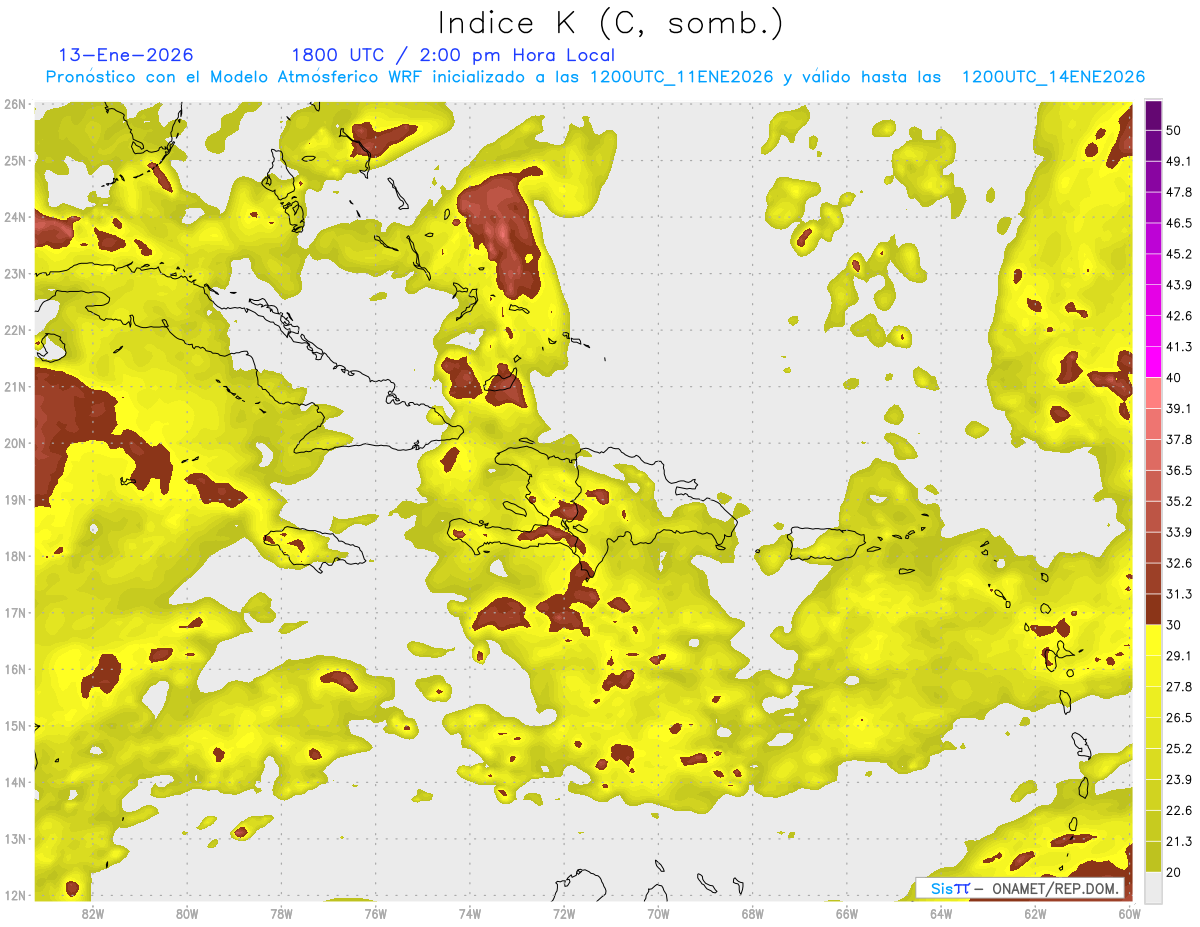The image size is (1200, 927).
Task: Click the '66W' longitude label
Action: (x=847, y=913)
